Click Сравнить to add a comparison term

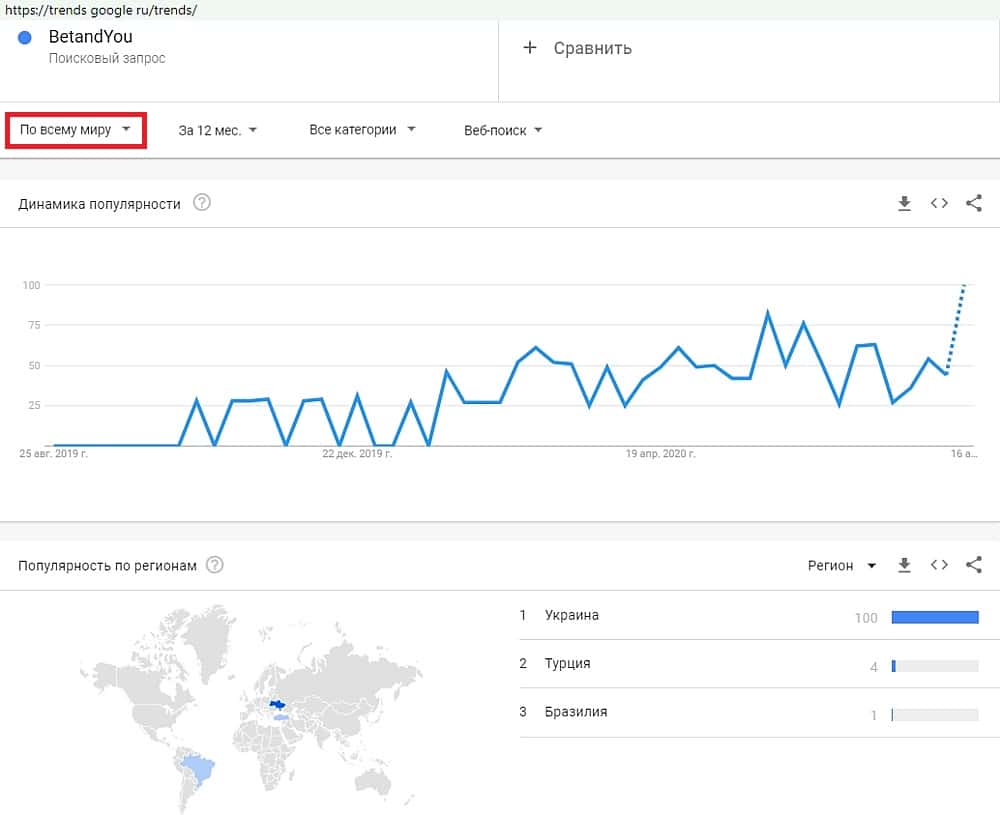[579, 48]
